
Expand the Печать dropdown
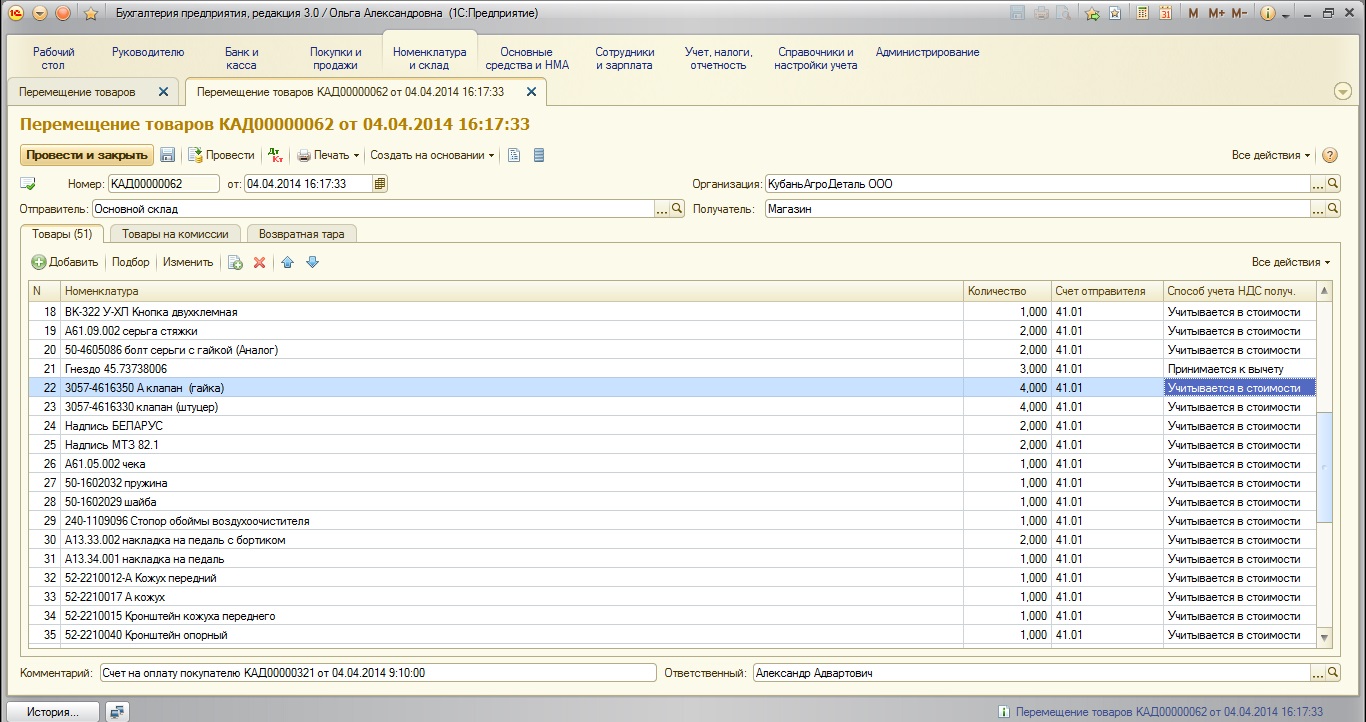point(329,155)
